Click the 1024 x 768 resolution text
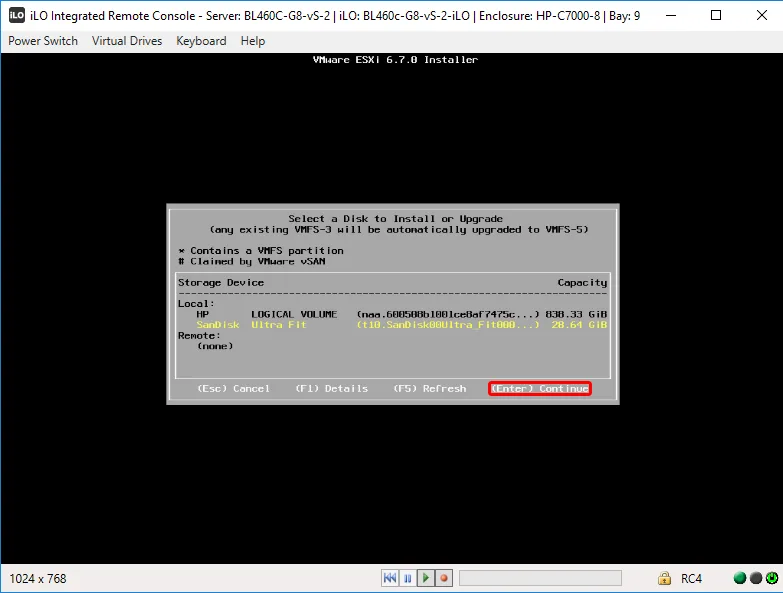783x593 pixels. 38,579
